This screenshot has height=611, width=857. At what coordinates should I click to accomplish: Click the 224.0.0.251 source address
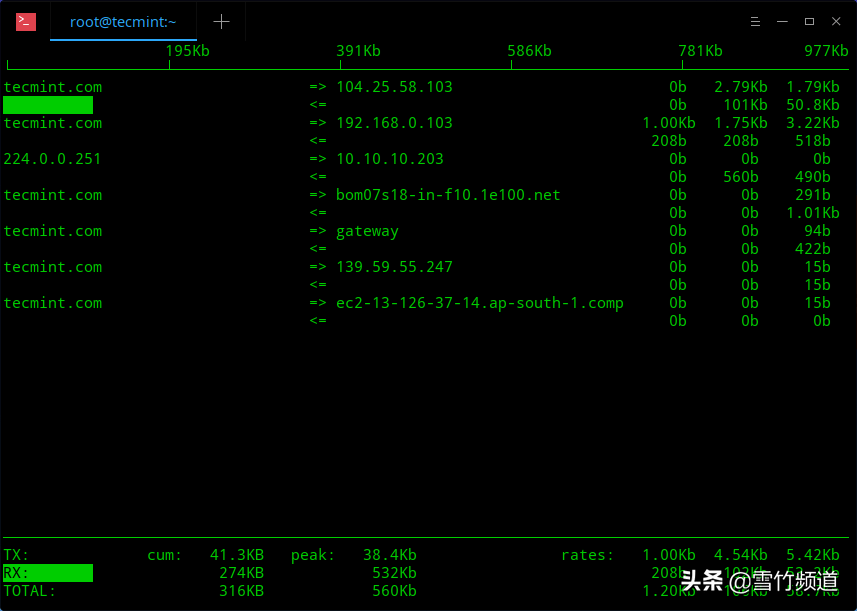pyautogui.click(x=52, y=159)
